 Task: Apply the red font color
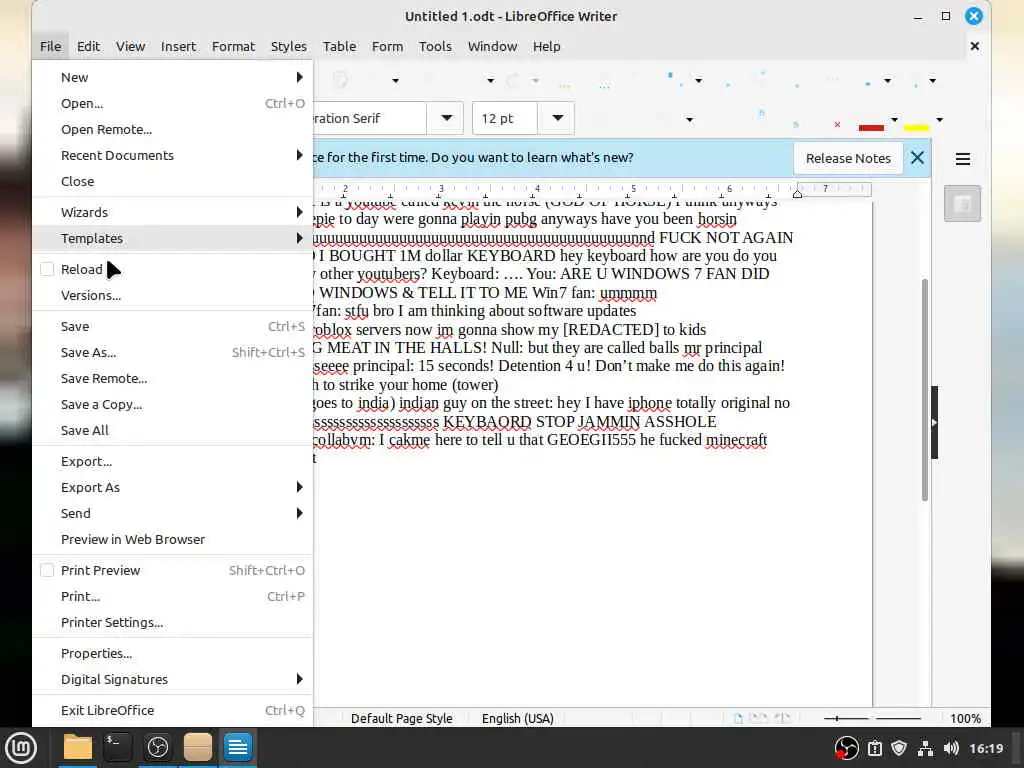click(871, 121)
